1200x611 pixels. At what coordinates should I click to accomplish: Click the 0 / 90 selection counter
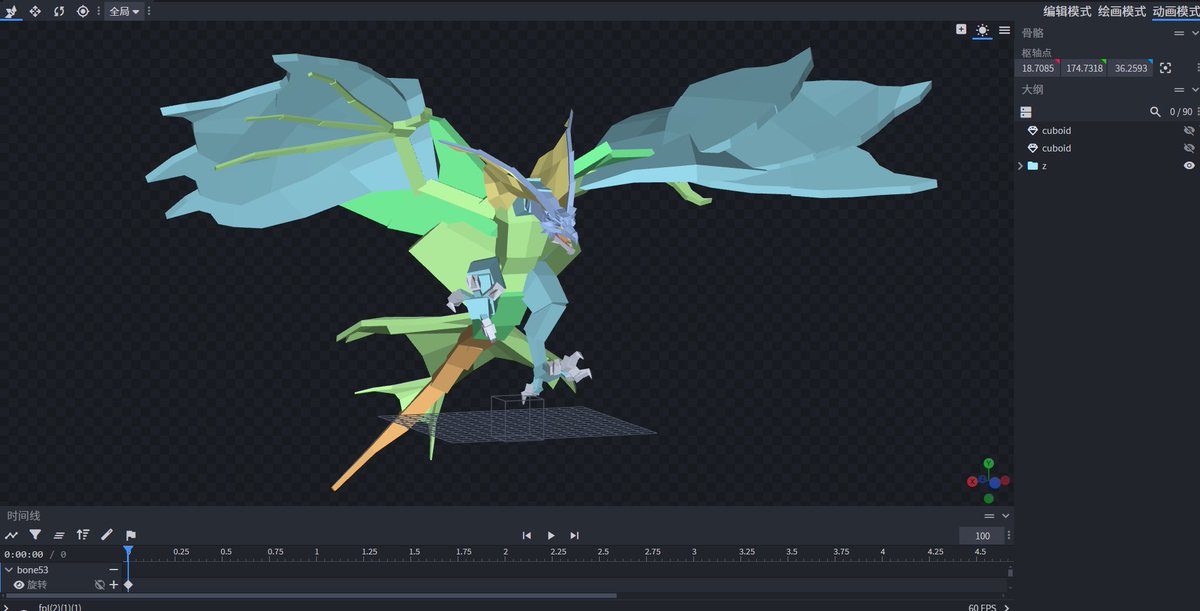click(1181, 112)
